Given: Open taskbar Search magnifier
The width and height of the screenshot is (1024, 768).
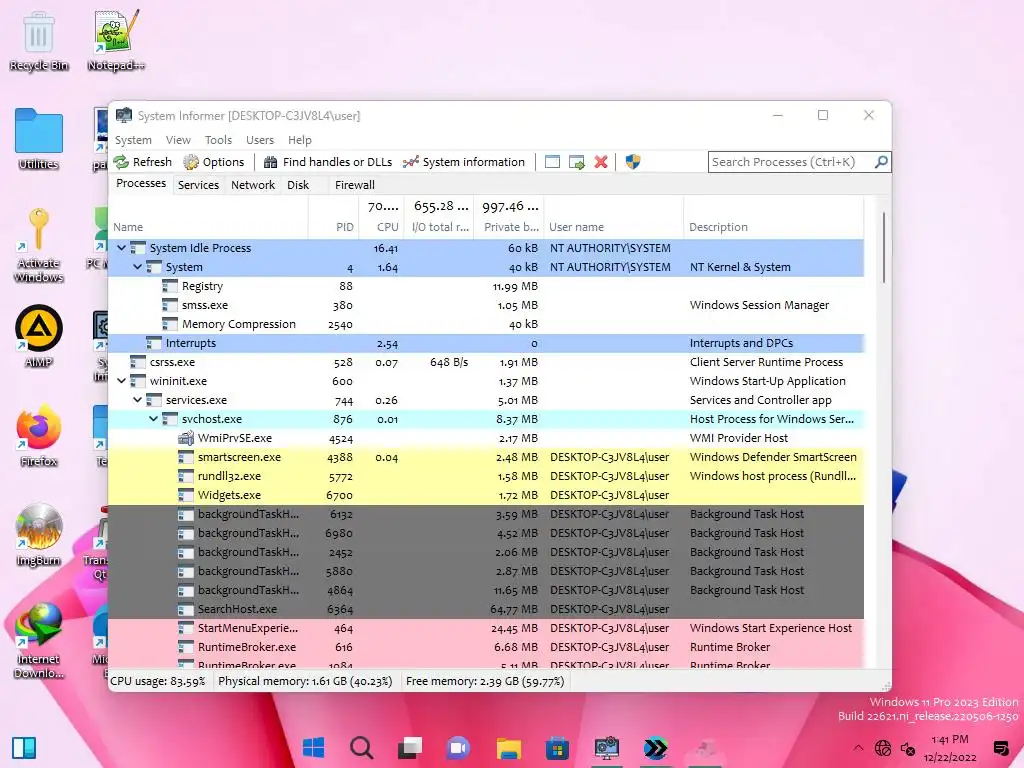Looking at the screenshot, I should pos(361,748).
